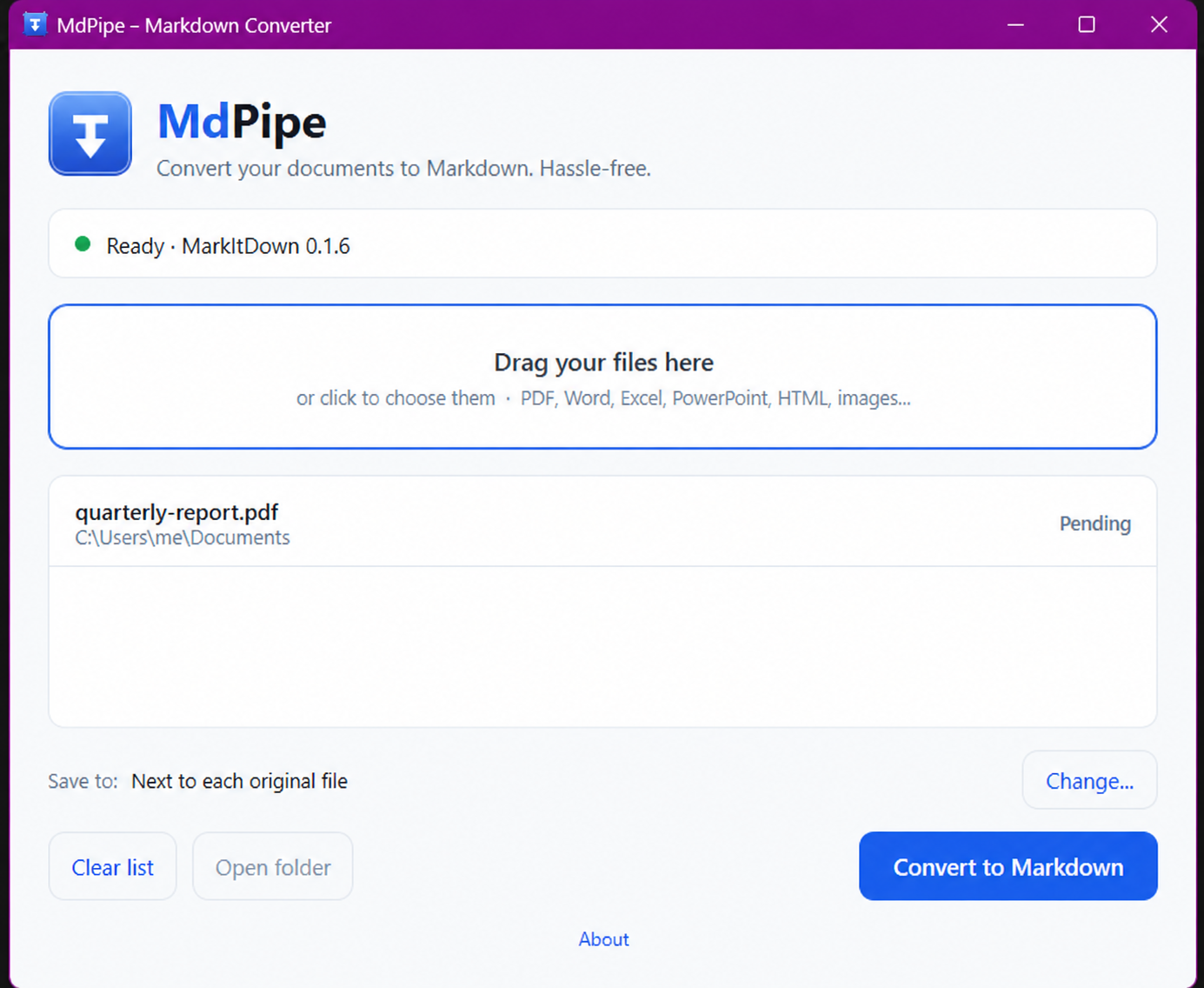
Task: Click the Open folder button
Action: pos(273,866)
